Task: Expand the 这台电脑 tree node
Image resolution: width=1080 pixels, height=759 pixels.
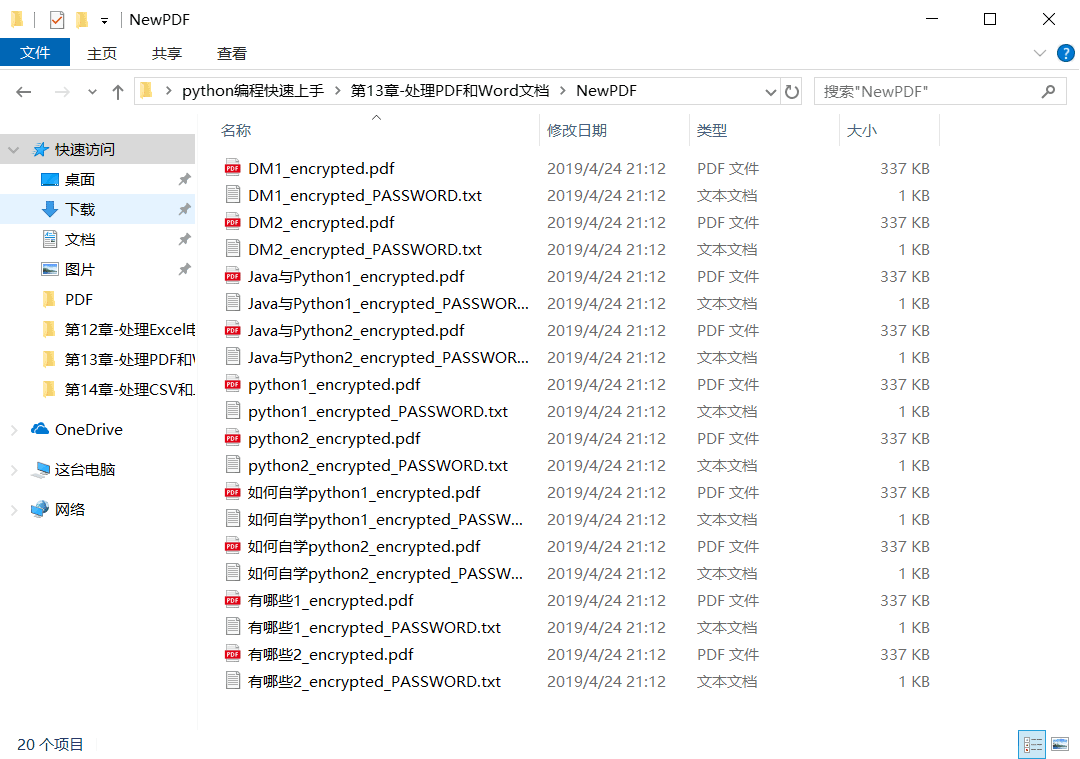Action: pyautogui.click(x=16, y=469)
